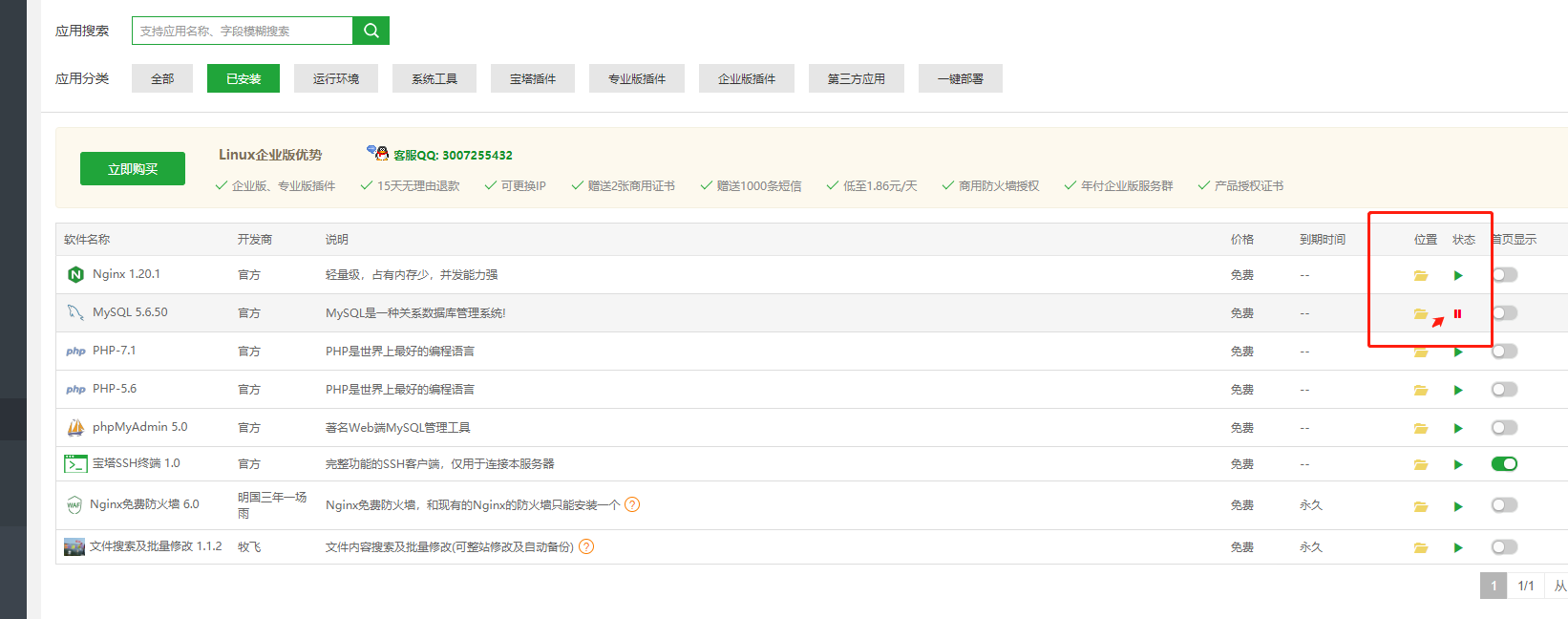The image size is (1568, 619).
Task: Select the 第三方应用 category tab
Action: (x=857, y=78)
